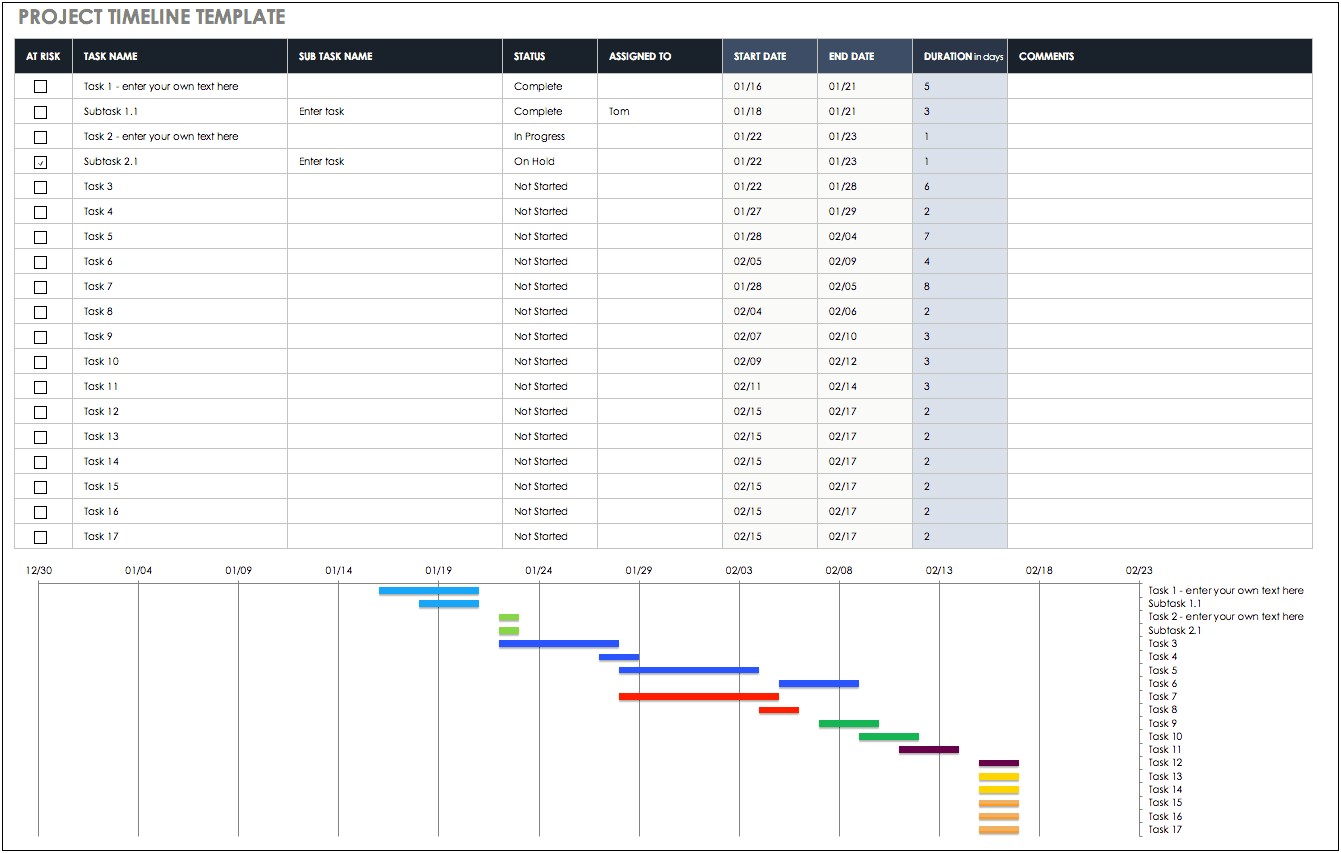Click the DURATION in days header
Viewport: 1341px width, 853px height.
960,56
